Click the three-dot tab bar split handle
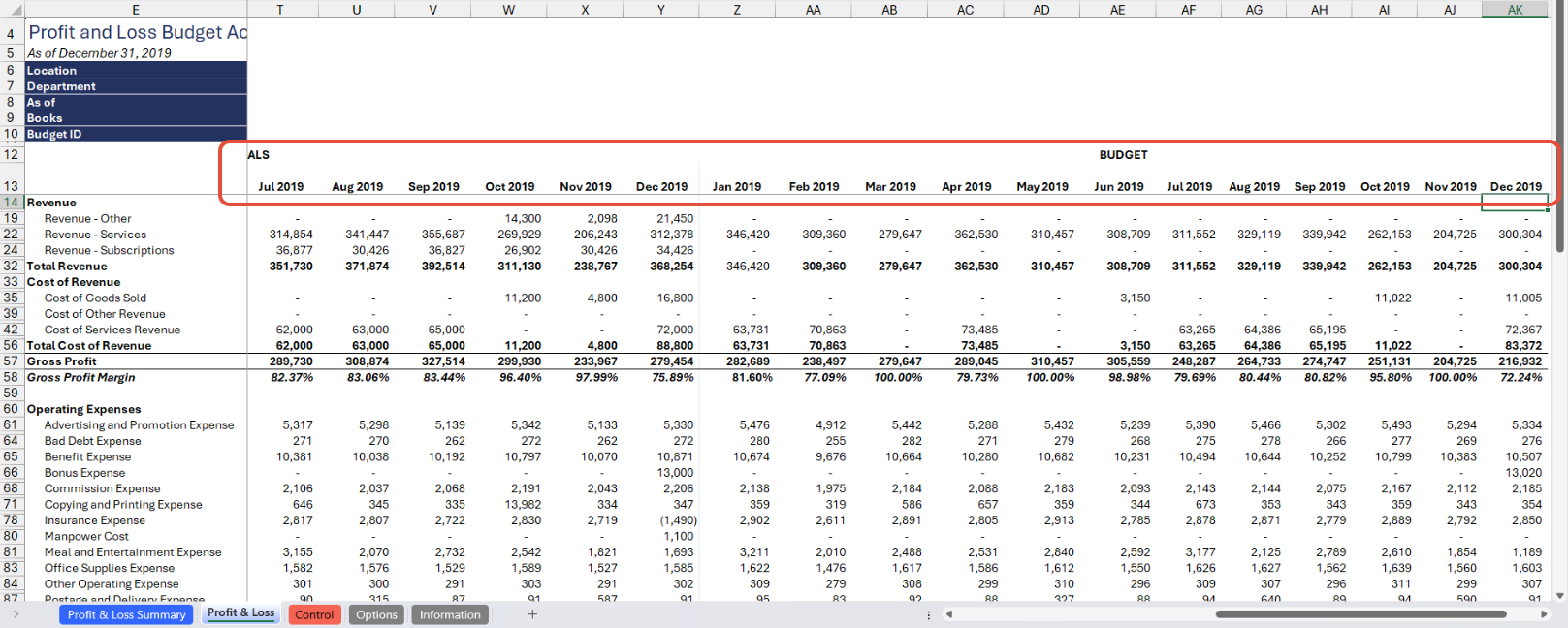 point(929,614)
